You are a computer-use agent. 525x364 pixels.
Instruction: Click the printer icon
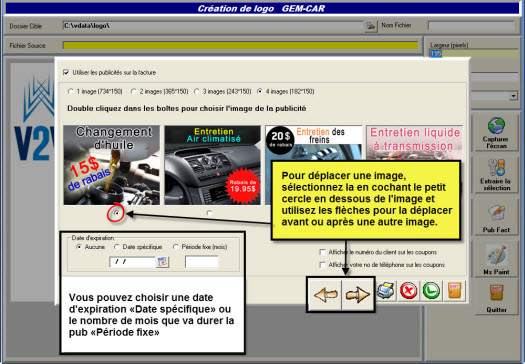[x=386, y=290]
